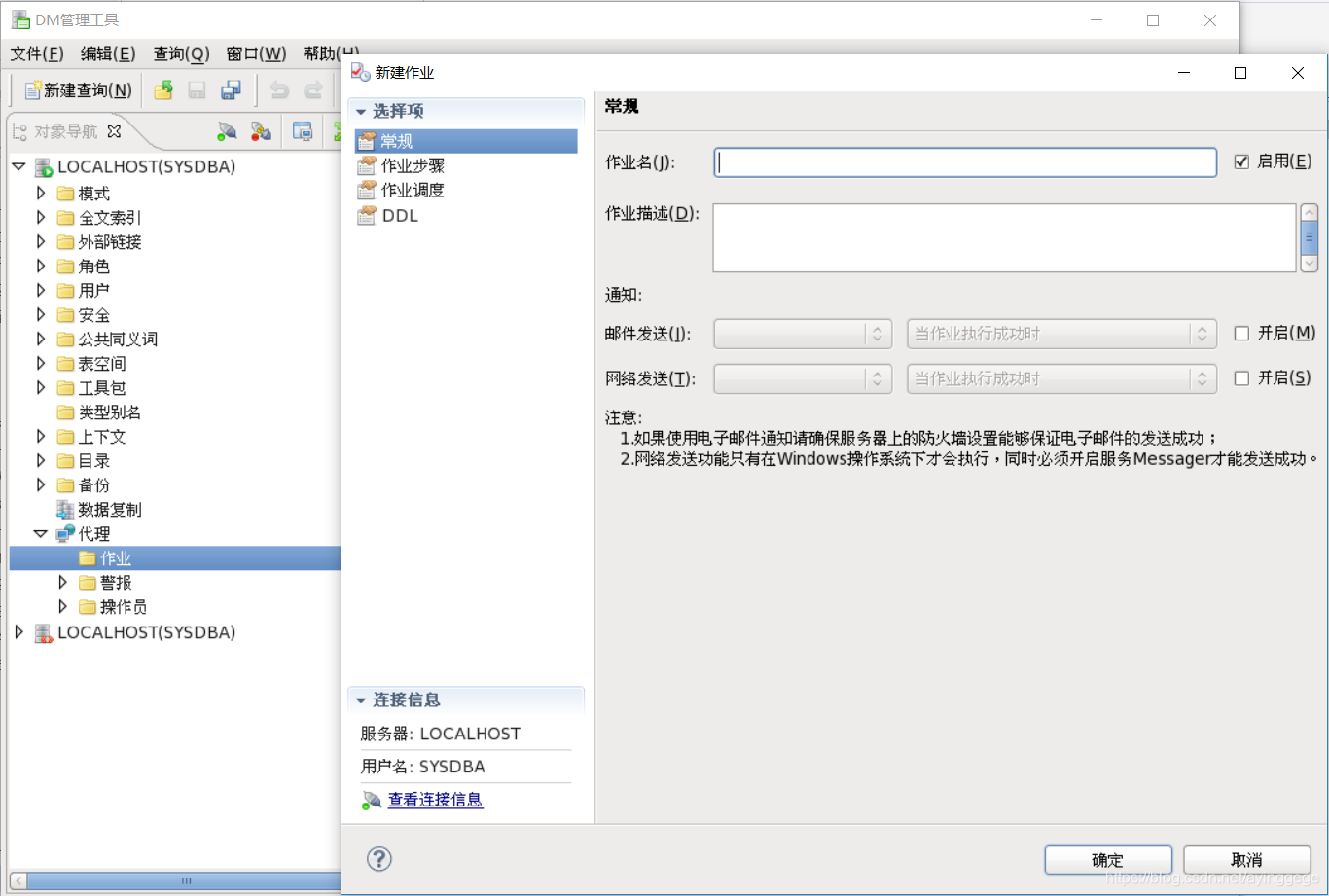Enable the 开启(S) network checkbox
The height and width of the screenshot is (896, 1329).
[x=1241, y=378]
